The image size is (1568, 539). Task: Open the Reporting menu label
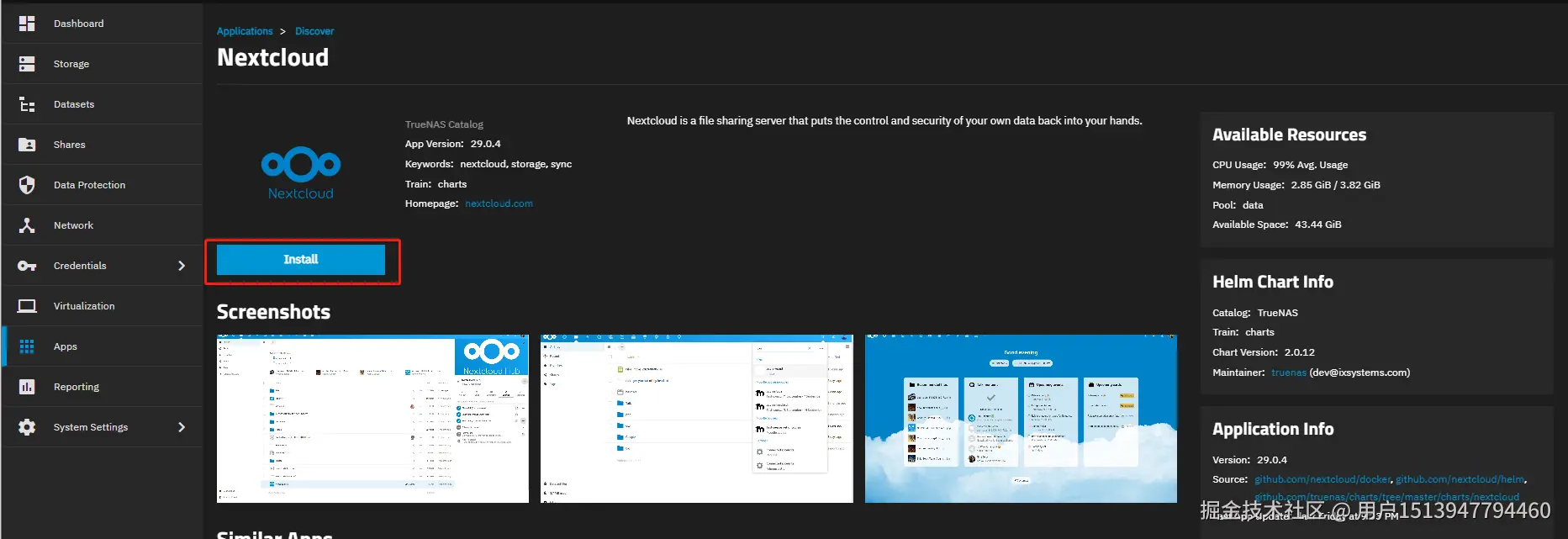pos(77,387)
